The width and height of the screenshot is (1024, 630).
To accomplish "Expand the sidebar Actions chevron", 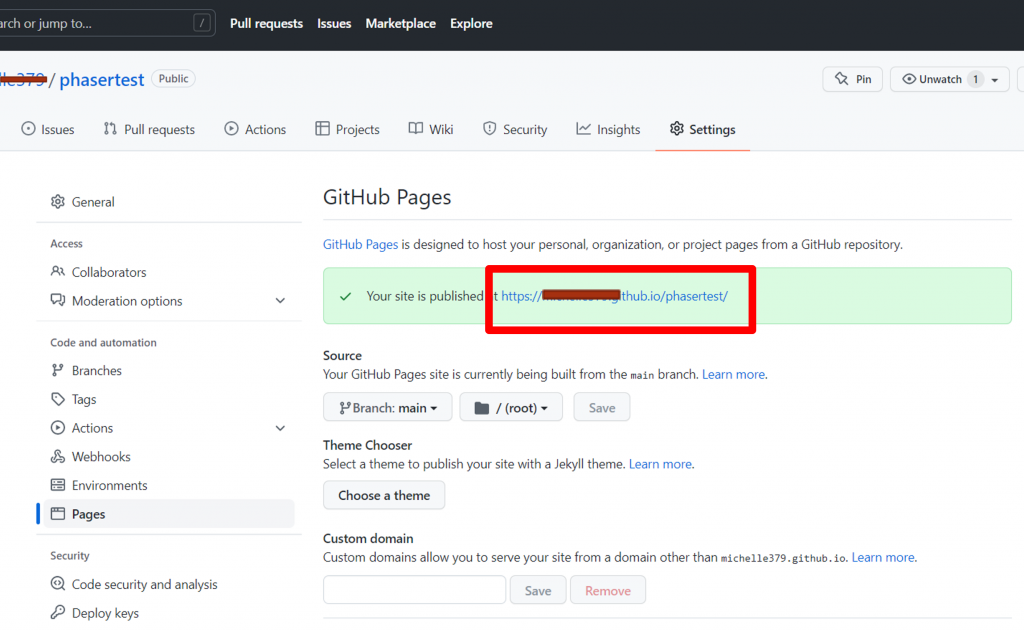I will (x=280, y=428).
